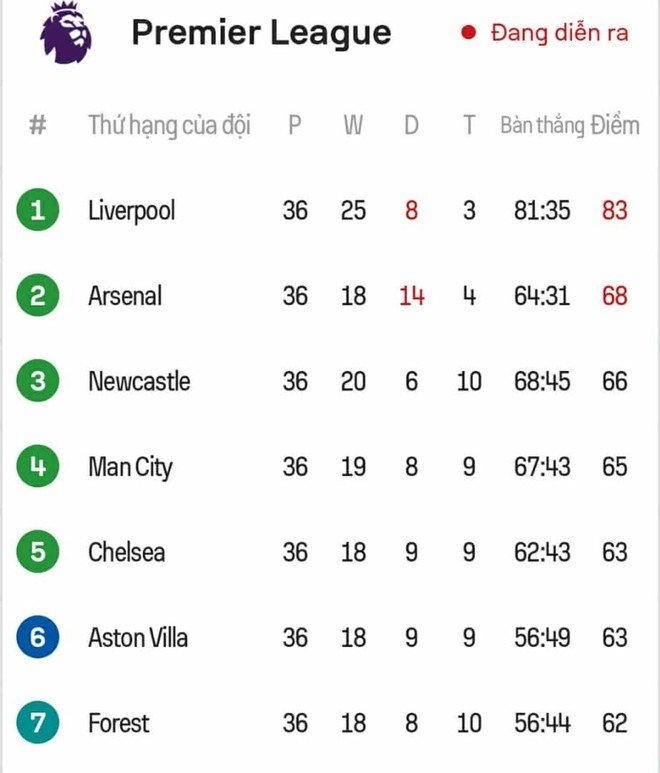
Task: Open the Arsenal team entry
Action: (x=125, y=296)
